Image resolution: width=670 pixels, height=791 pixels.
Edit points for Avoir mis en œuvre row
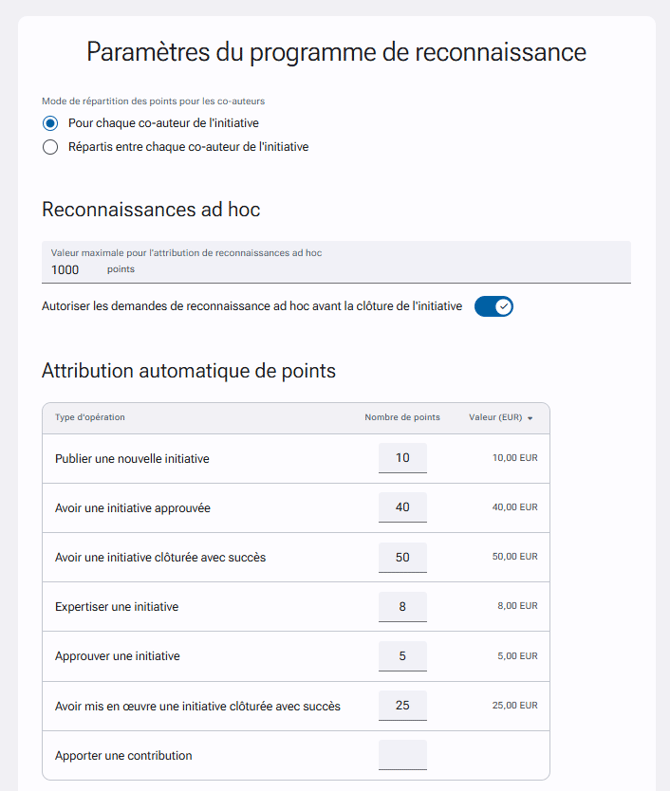pyautogui.click(x=403, y=706)
